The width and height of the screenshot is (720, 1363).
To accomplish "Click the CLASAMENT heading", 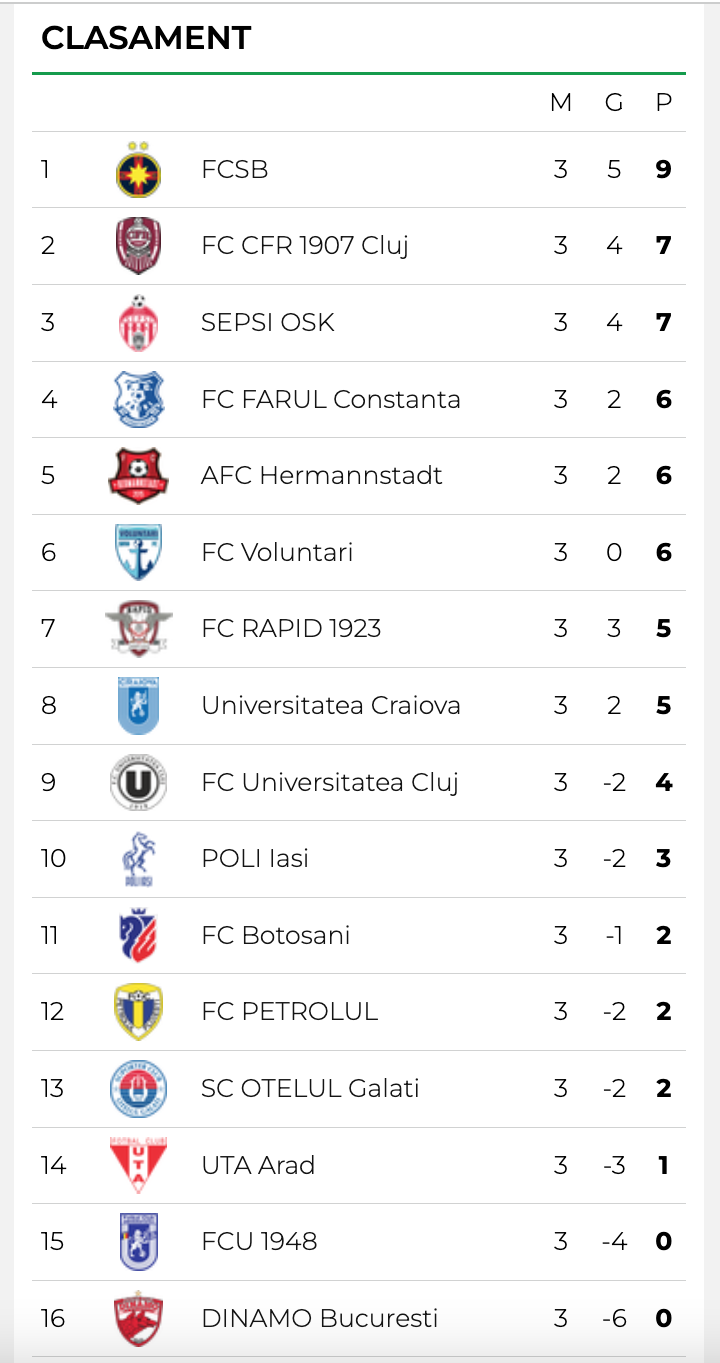I will [x=146, y=38].
